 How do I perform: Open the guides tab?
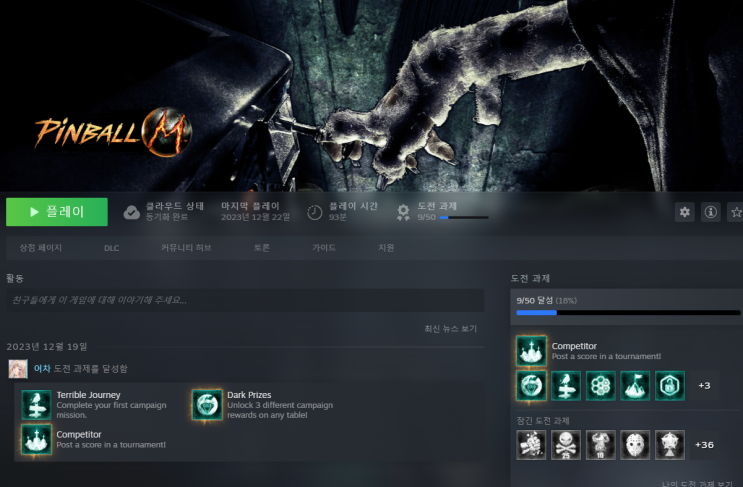pyautogui.click(x=324, y=248)
